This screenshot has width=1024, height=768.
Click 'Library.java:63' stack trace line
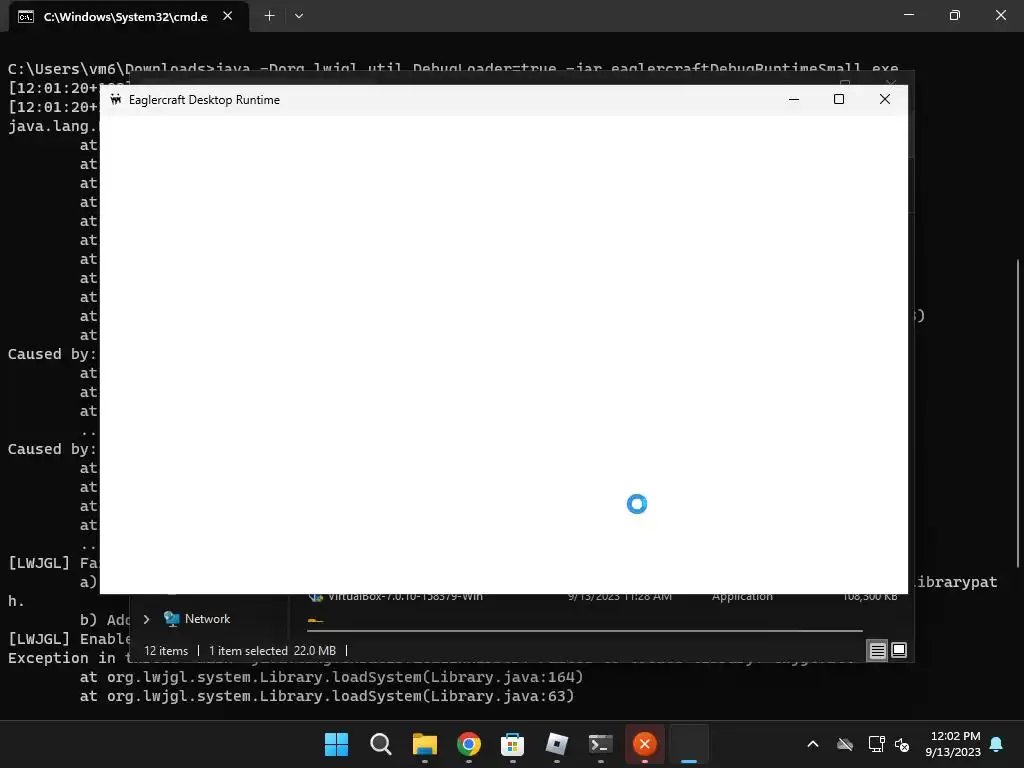pyautogui.click(x=327, y=696)
